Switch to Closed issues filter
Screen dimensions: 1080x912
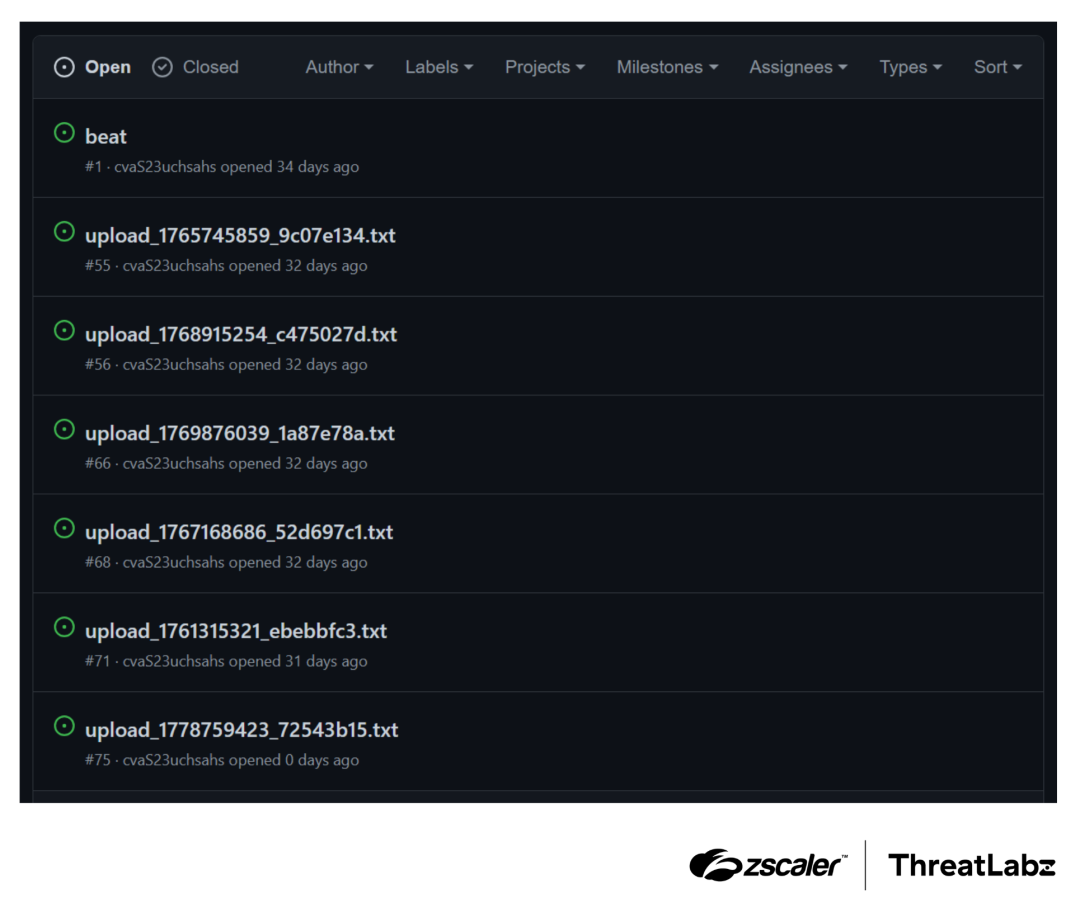click(196, 67)
